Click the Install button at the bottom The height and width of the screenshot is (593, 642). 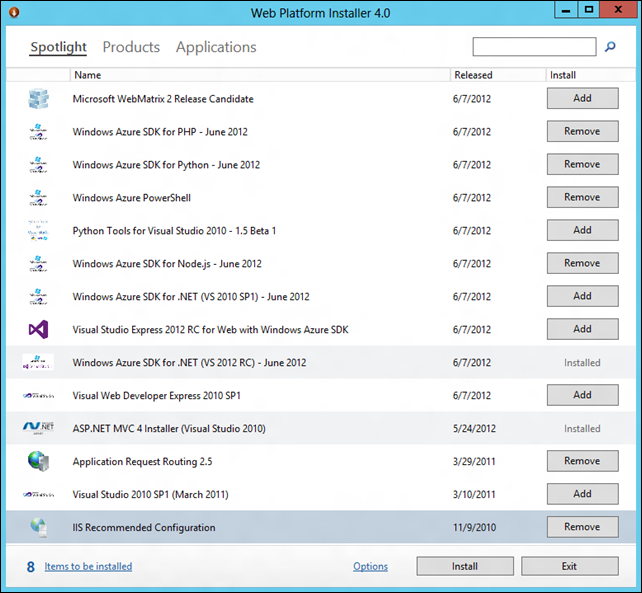click(x=465, y=566)
